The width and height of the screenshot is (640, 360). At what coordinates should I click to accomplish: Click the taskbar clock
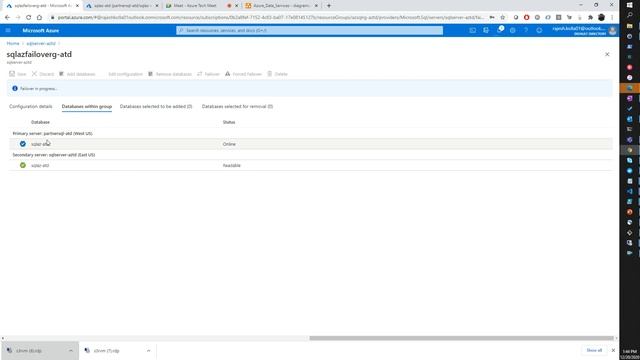pyautogui.click(x=630, y=354)
